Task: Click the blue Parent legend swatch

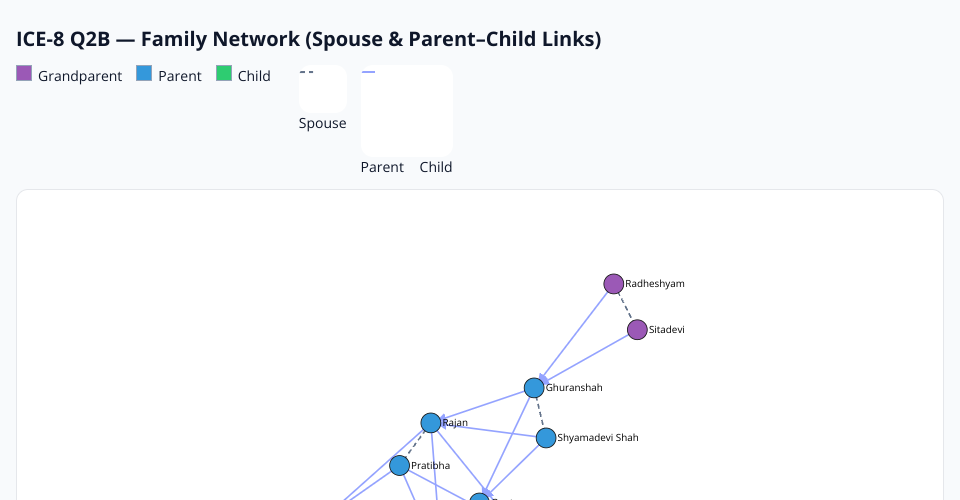Action: (144, 74)
